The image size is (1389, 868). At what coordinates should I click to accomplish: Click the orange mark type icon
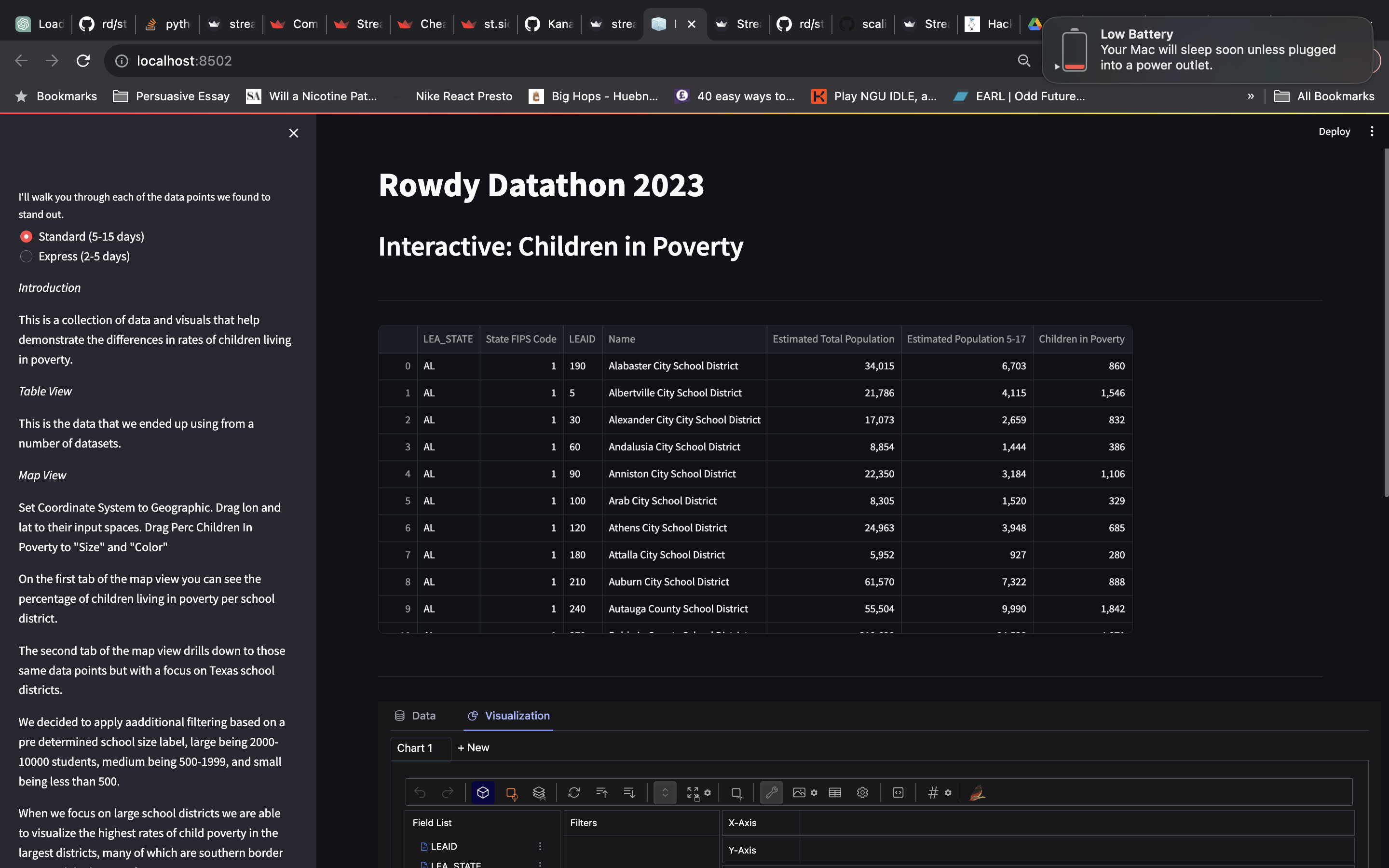[x=511, y=793]
